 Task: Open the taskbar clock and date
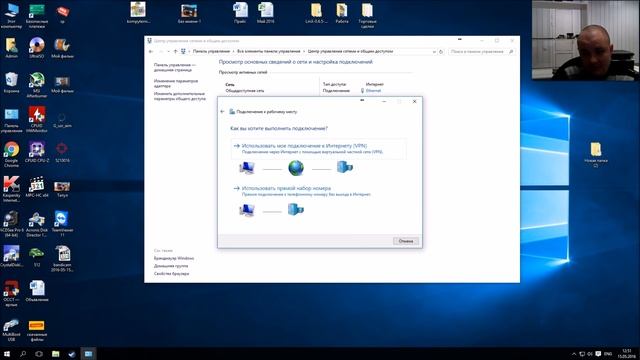[x=627, y=354]
